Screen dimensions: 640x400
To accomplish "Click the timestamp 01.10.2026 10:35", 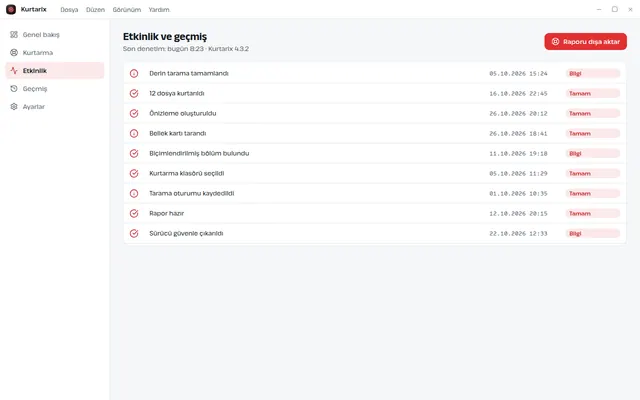I will coord(518,193).
